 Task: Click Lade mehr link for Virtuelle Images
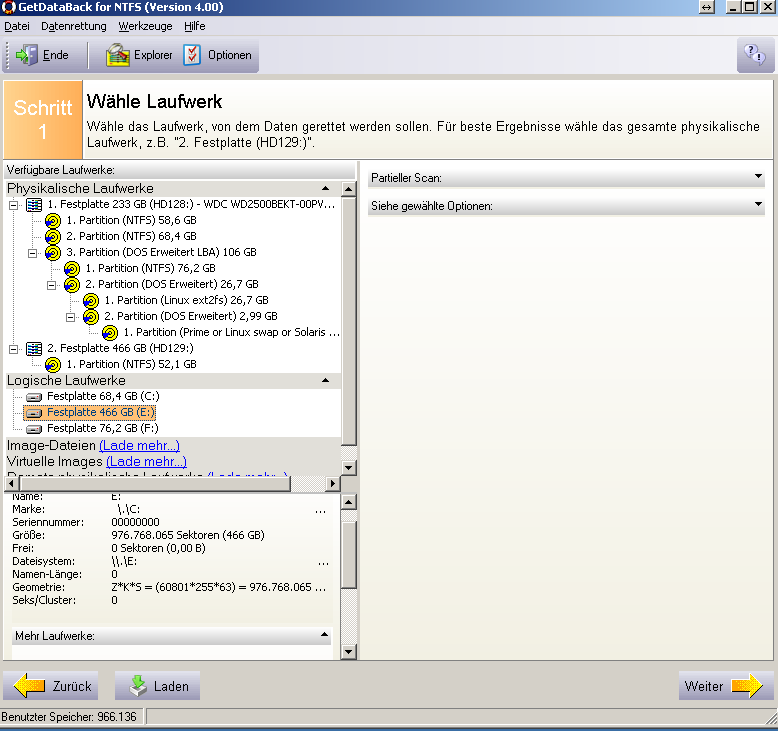coord(146,462)
